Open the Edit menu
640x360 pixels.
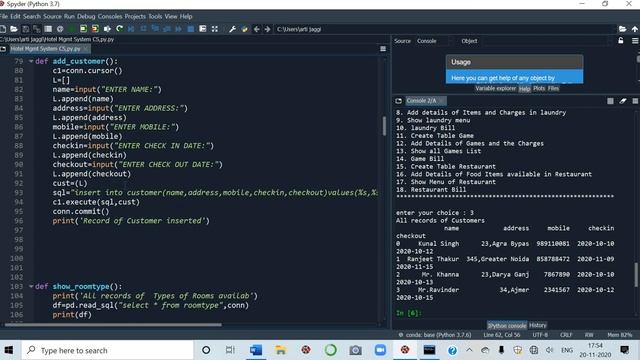coord(15,16)
